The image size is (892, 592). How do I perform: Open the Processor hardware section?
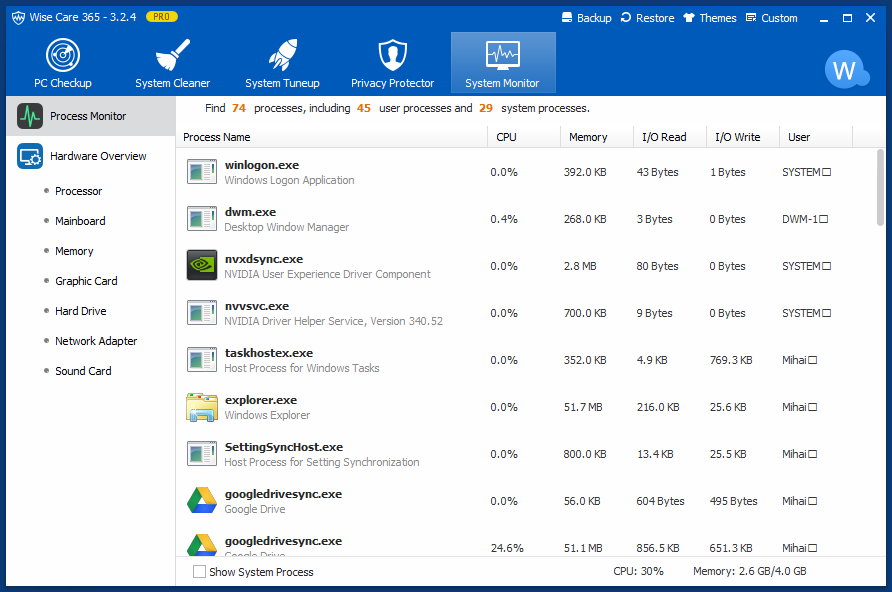pyautogui.click(x=79, y=191)
